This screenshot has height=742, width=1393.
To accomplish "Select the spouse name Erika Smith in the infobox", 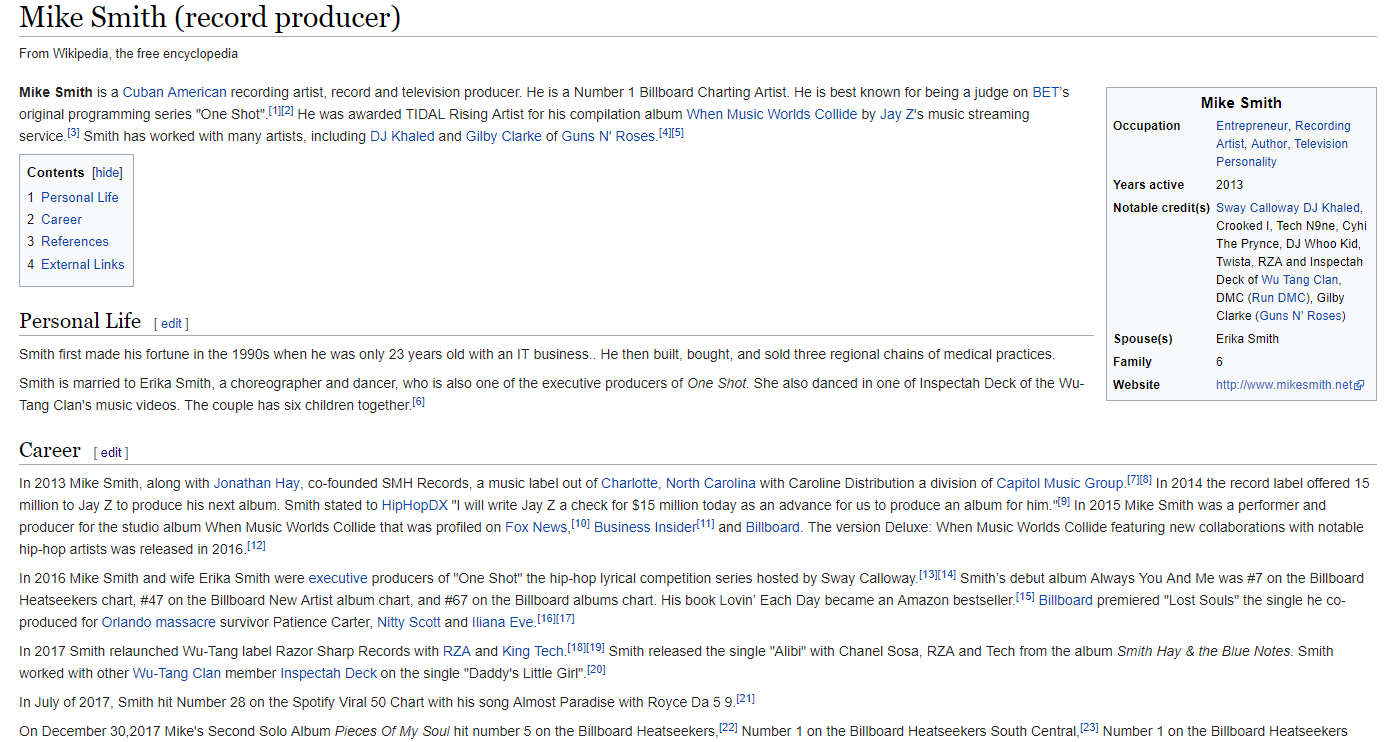I will (x=1247, y=339).
